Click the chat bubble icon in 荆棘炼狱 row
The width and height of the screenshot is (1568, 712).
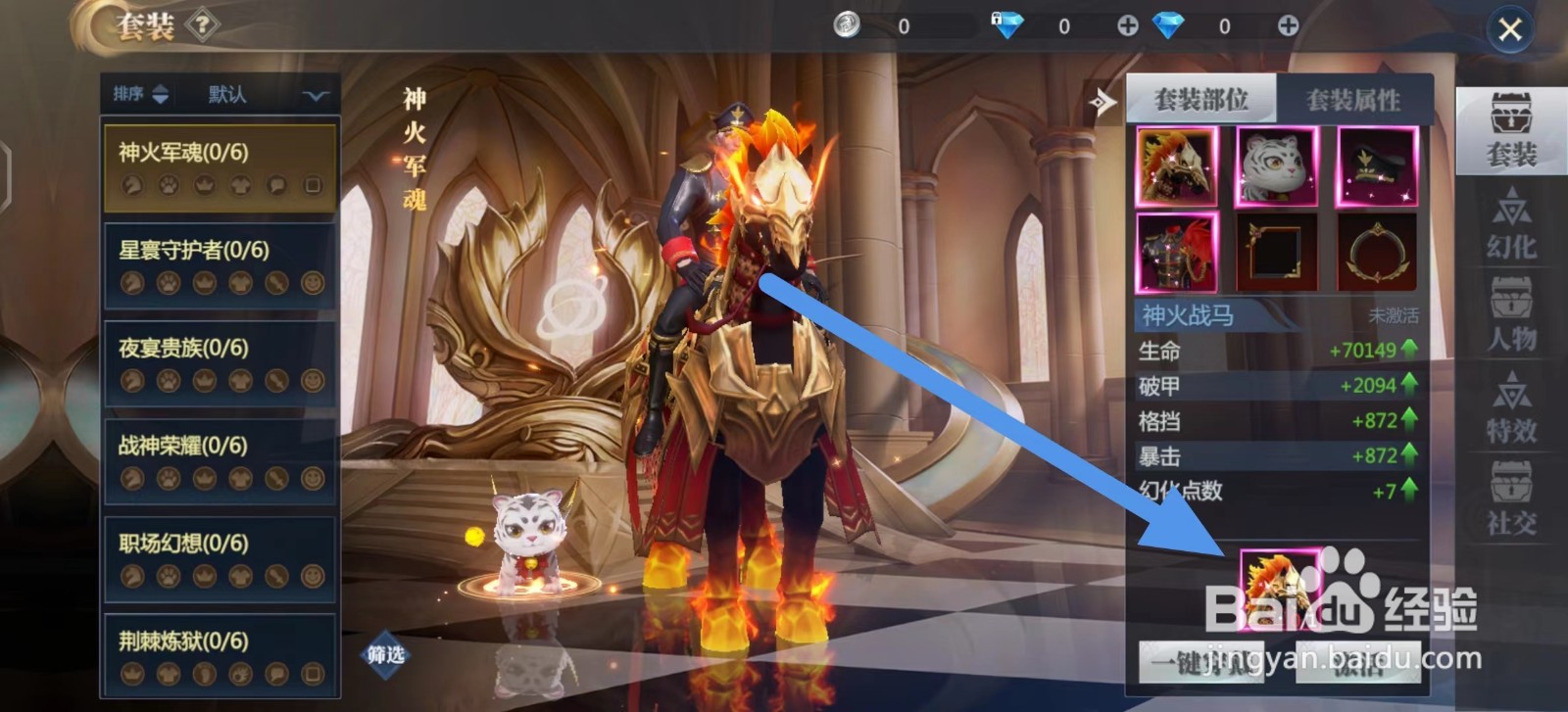[276, 674]
